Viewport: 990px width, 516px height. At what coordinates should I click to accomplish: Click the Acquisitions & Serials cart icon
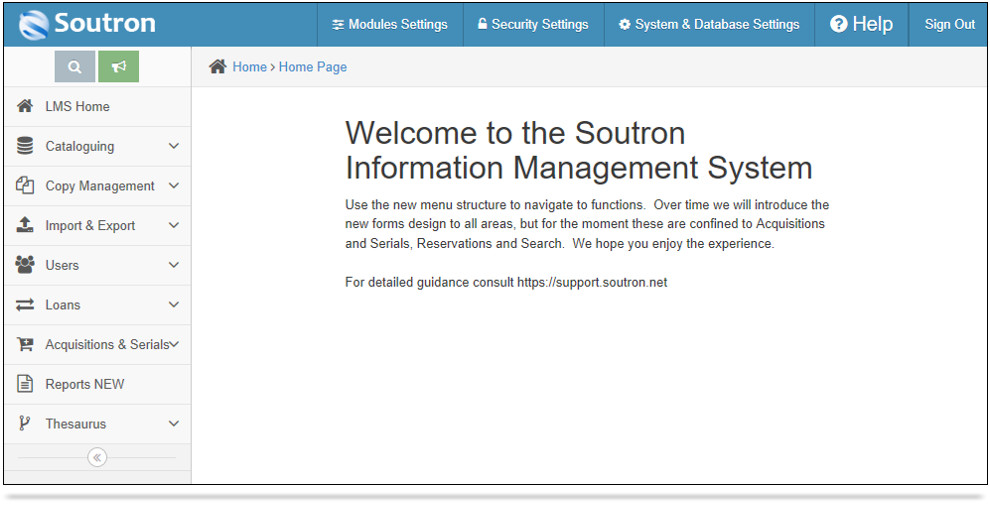25,344
